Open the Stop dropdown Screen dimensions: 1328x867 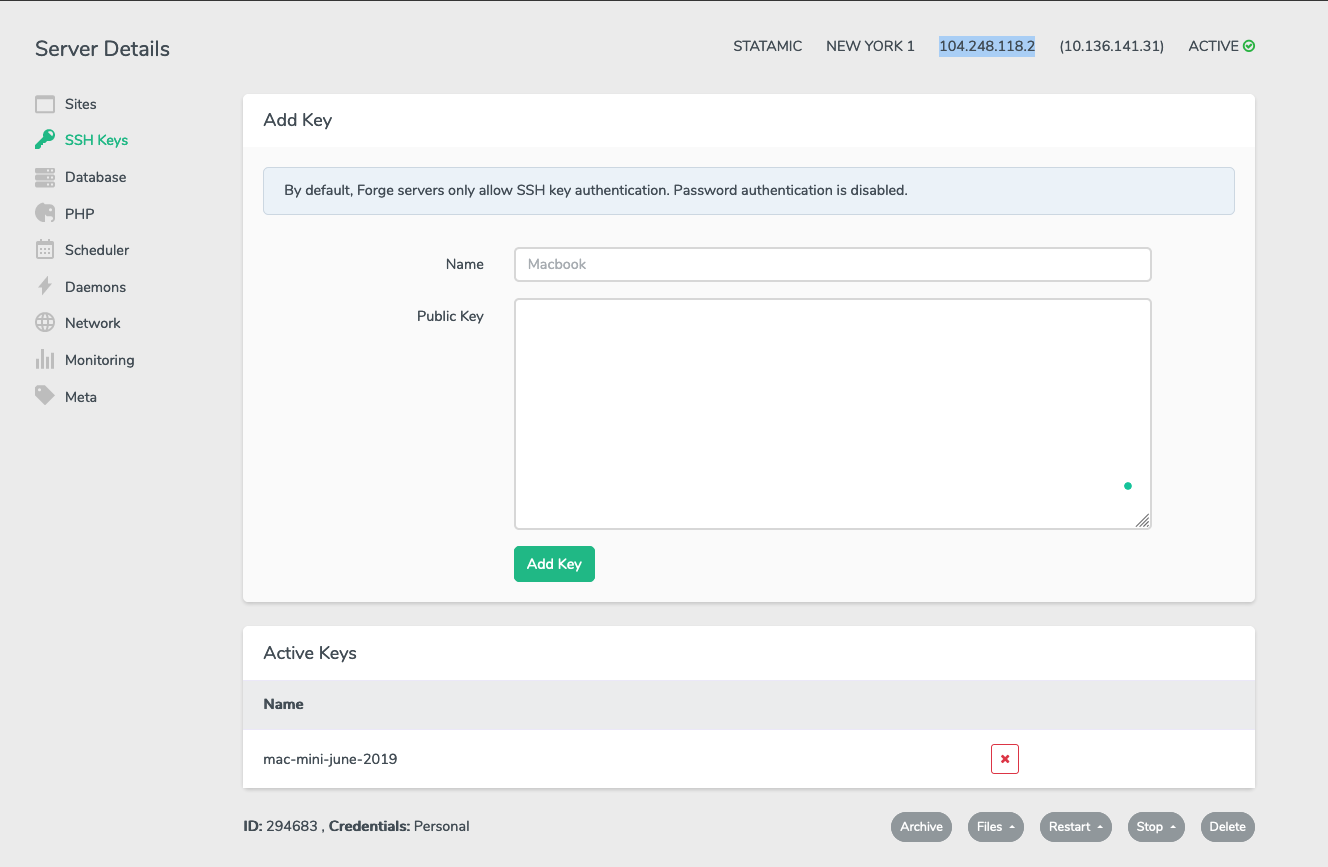(x=1155, y=827)
